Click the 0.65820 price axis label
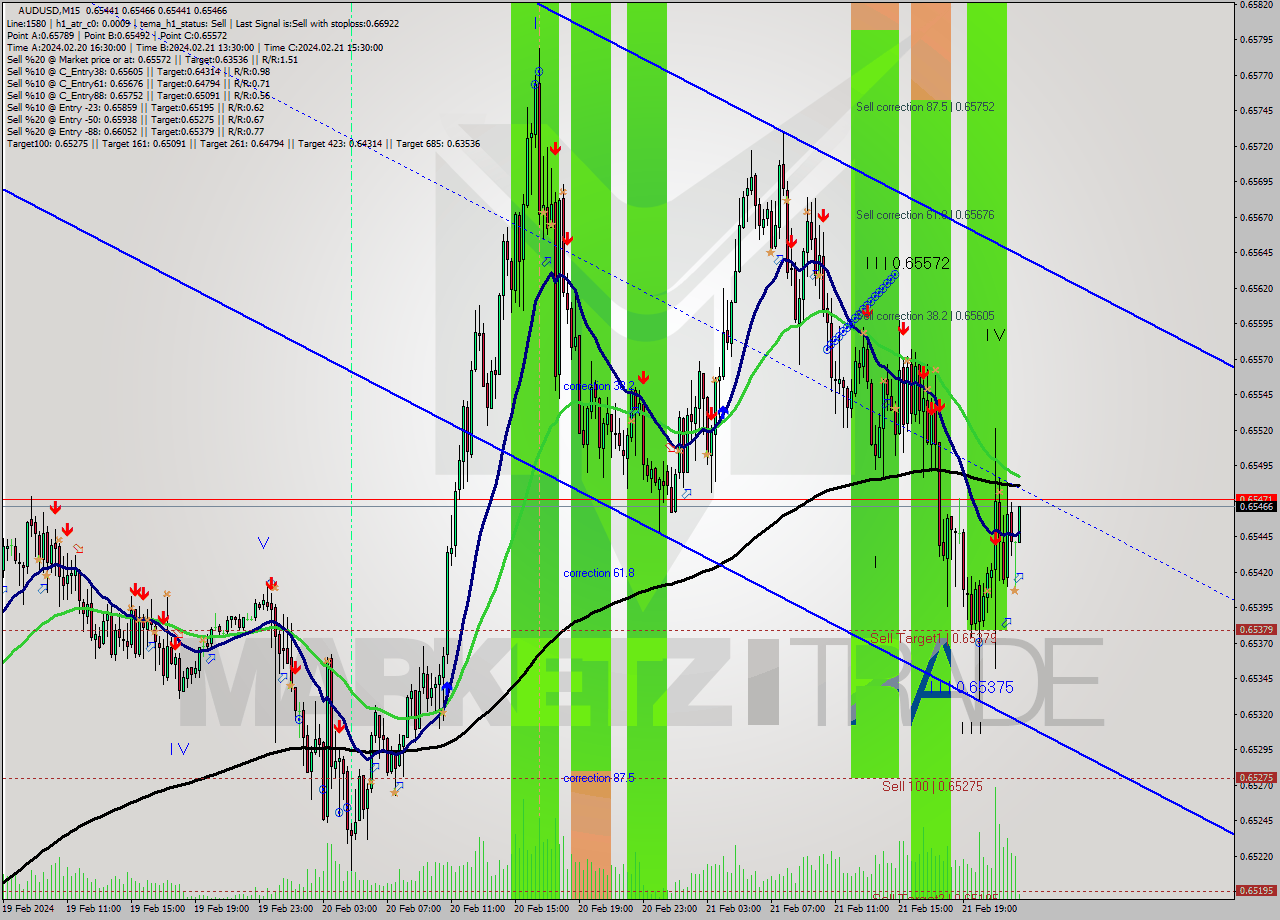 click(x=1256, y=4)
